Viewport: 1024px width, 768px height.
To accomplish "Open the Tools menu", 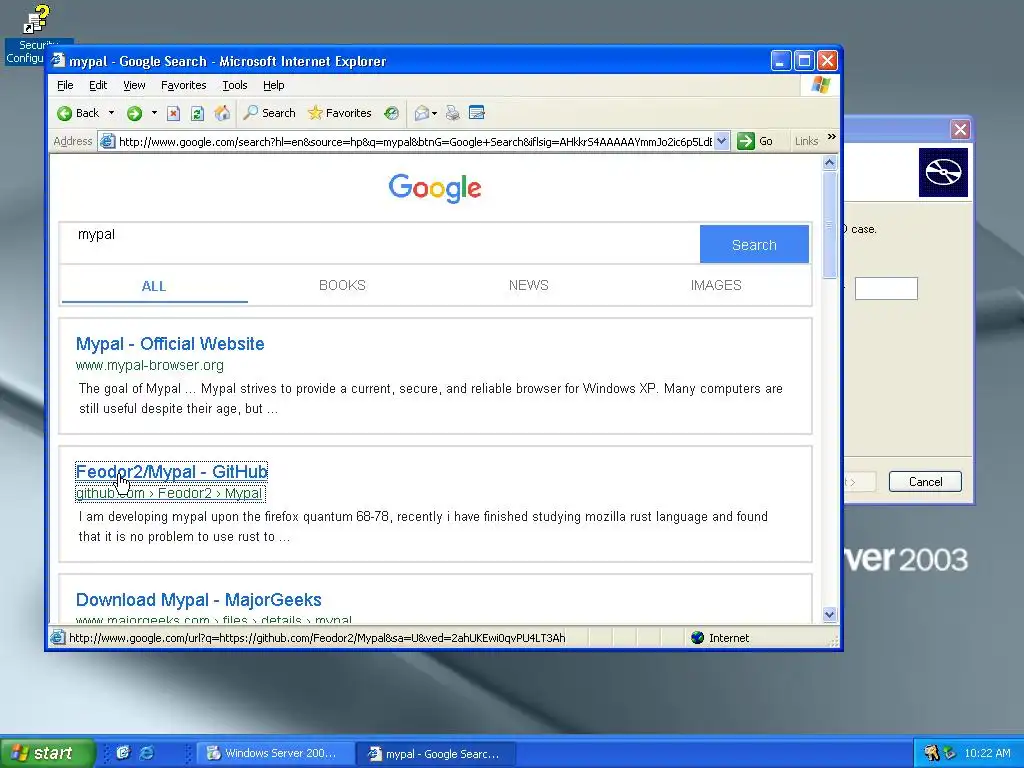I will (234, 85).
